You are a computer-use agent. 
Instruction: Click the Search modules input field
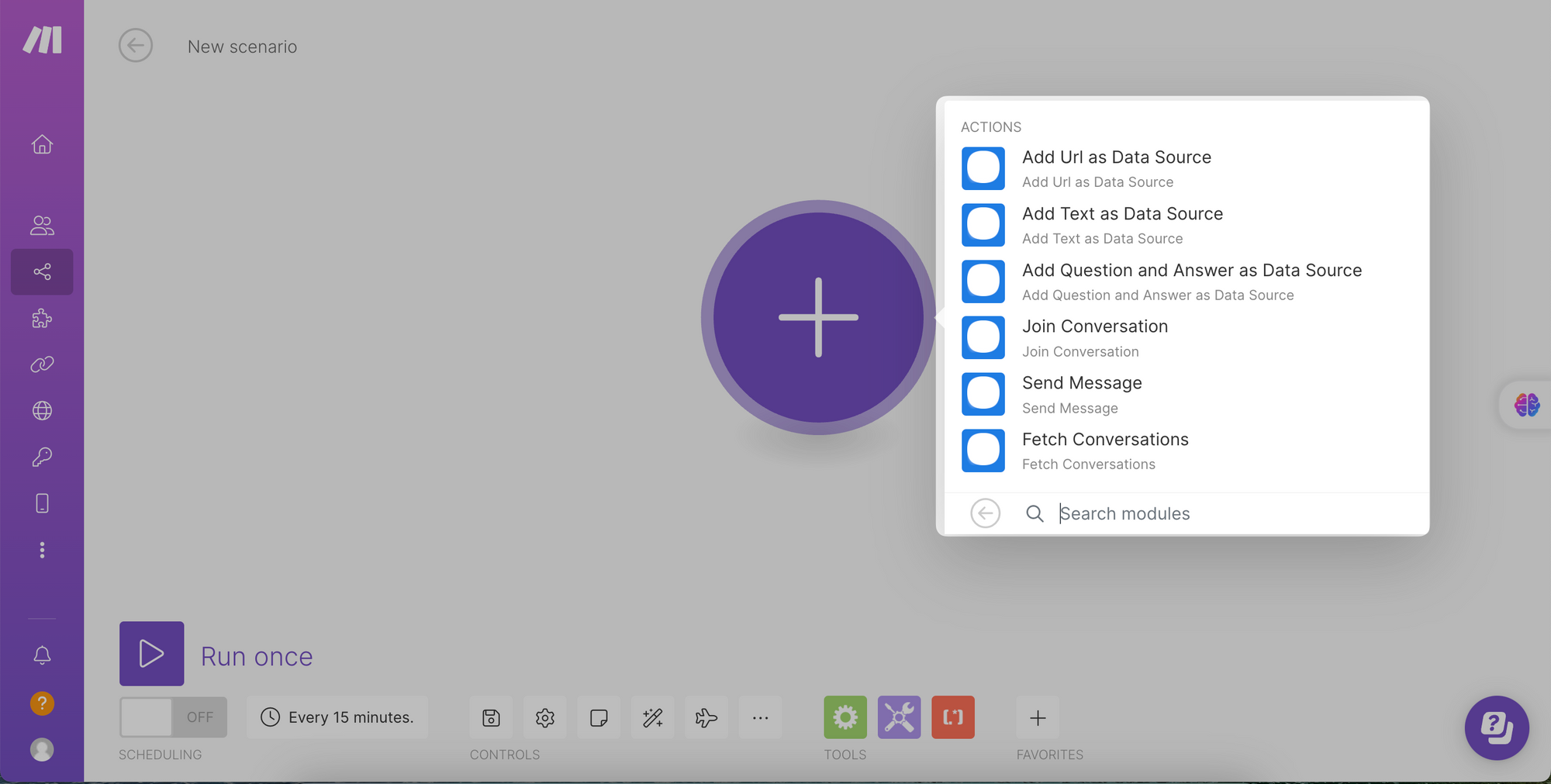[x=1237, y=513]
